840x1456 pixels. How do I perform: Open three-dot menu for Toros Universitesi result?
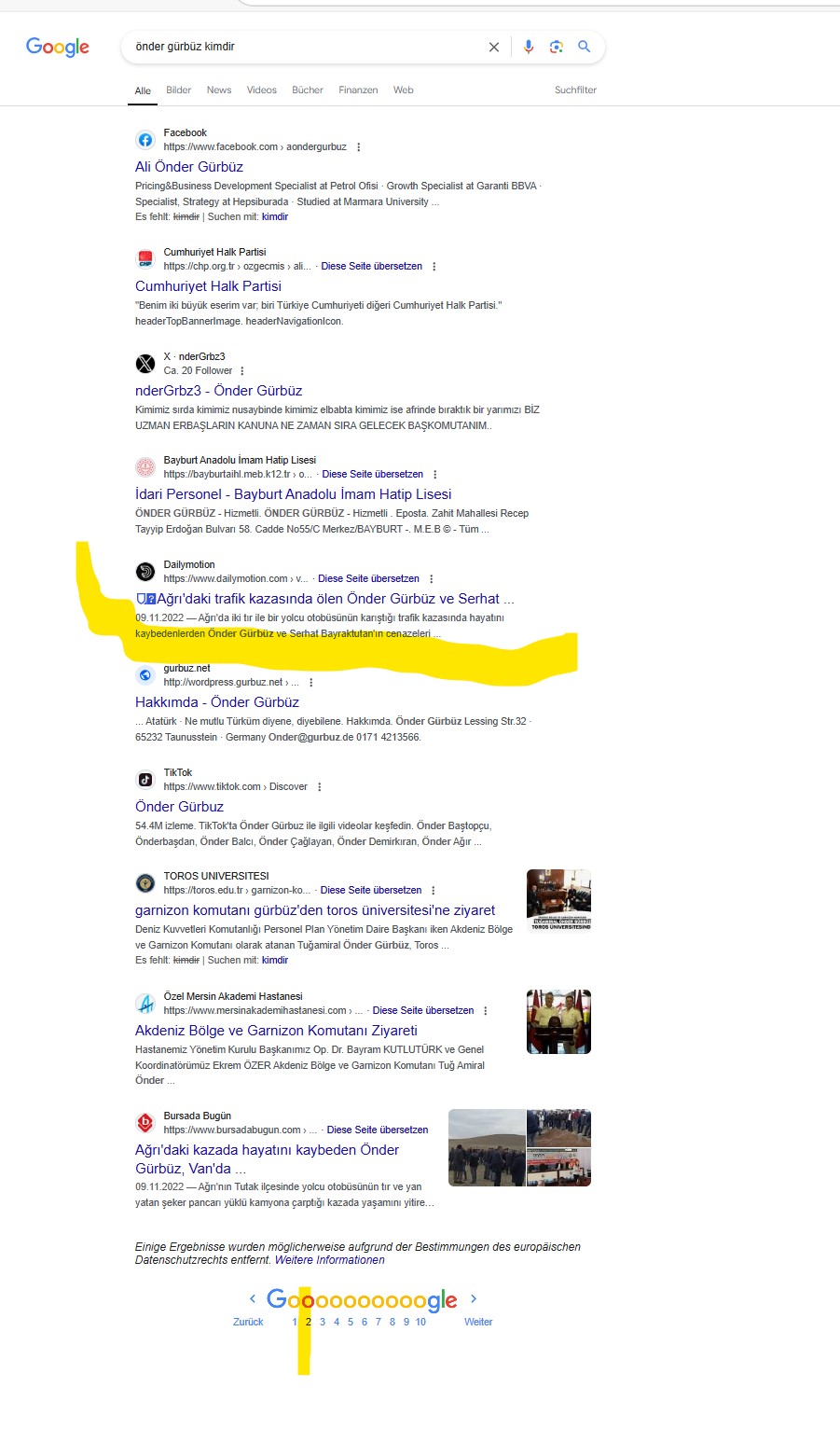pos(434,891)
